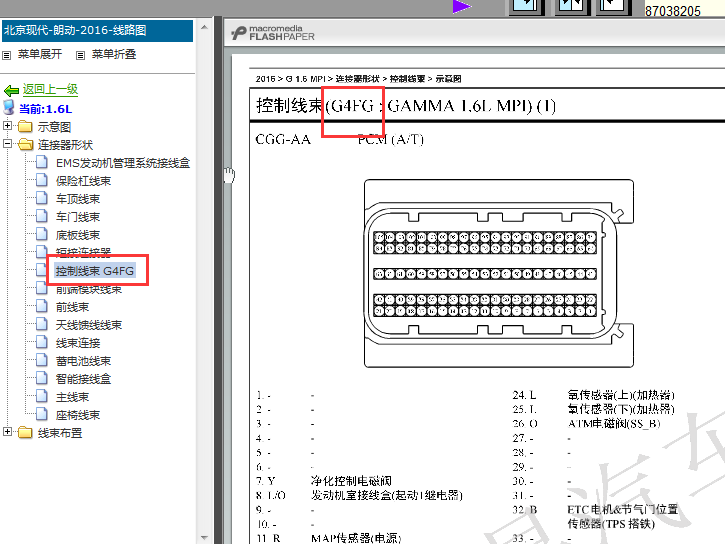Open the 车门线束 page
Image resolution: width=725 pixels, height=544 pixels.
coord(78,217)
